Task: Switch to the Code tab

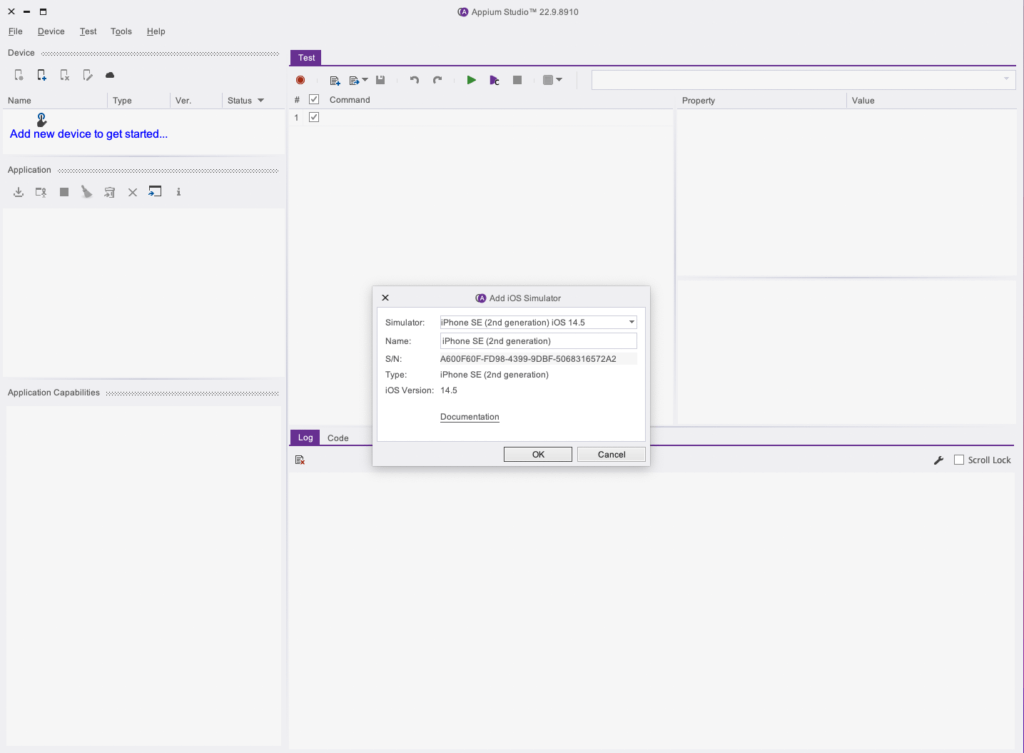Action: 338,438
